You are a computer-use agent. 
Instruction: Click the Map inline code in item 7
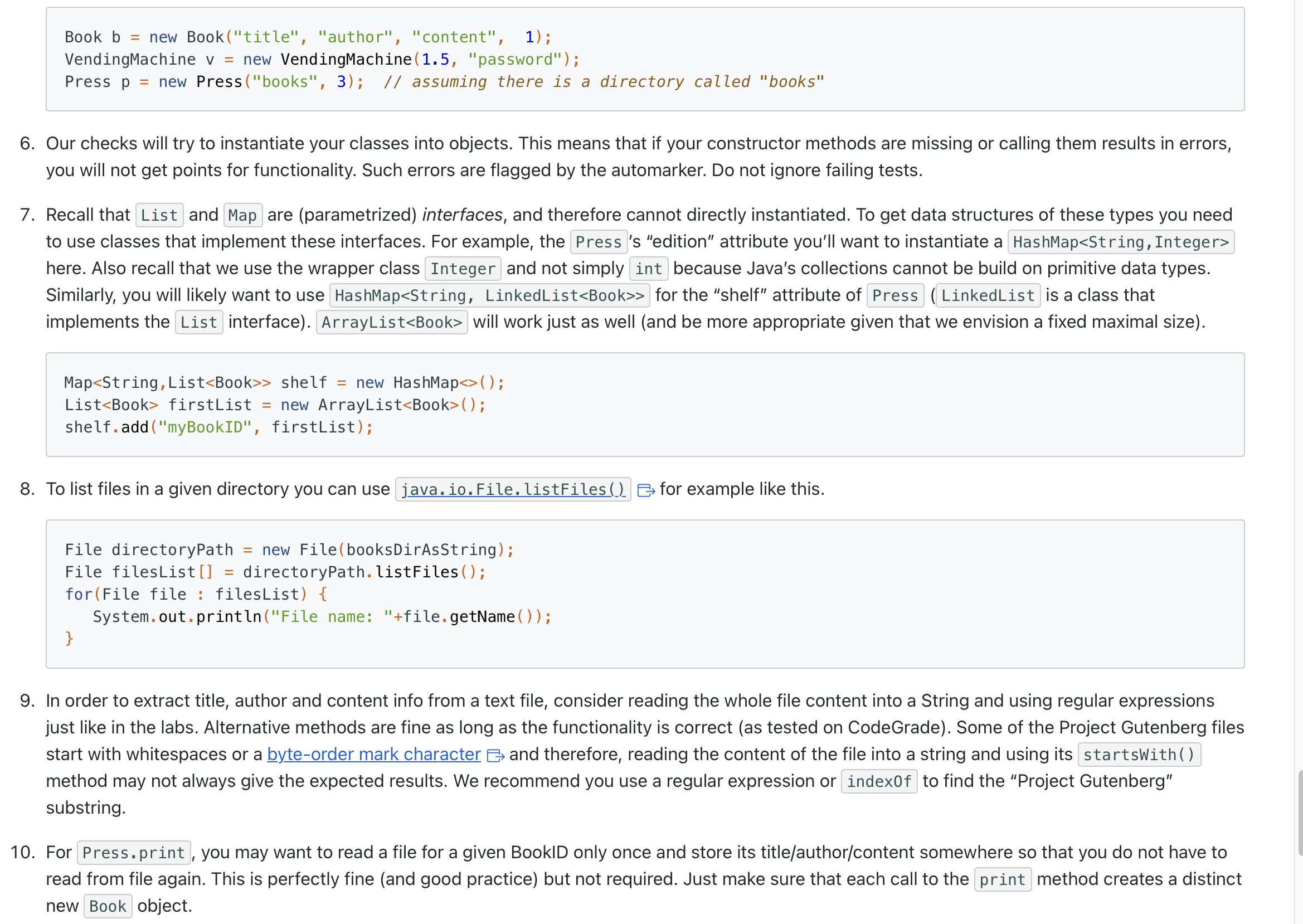[x=242, y=215]
